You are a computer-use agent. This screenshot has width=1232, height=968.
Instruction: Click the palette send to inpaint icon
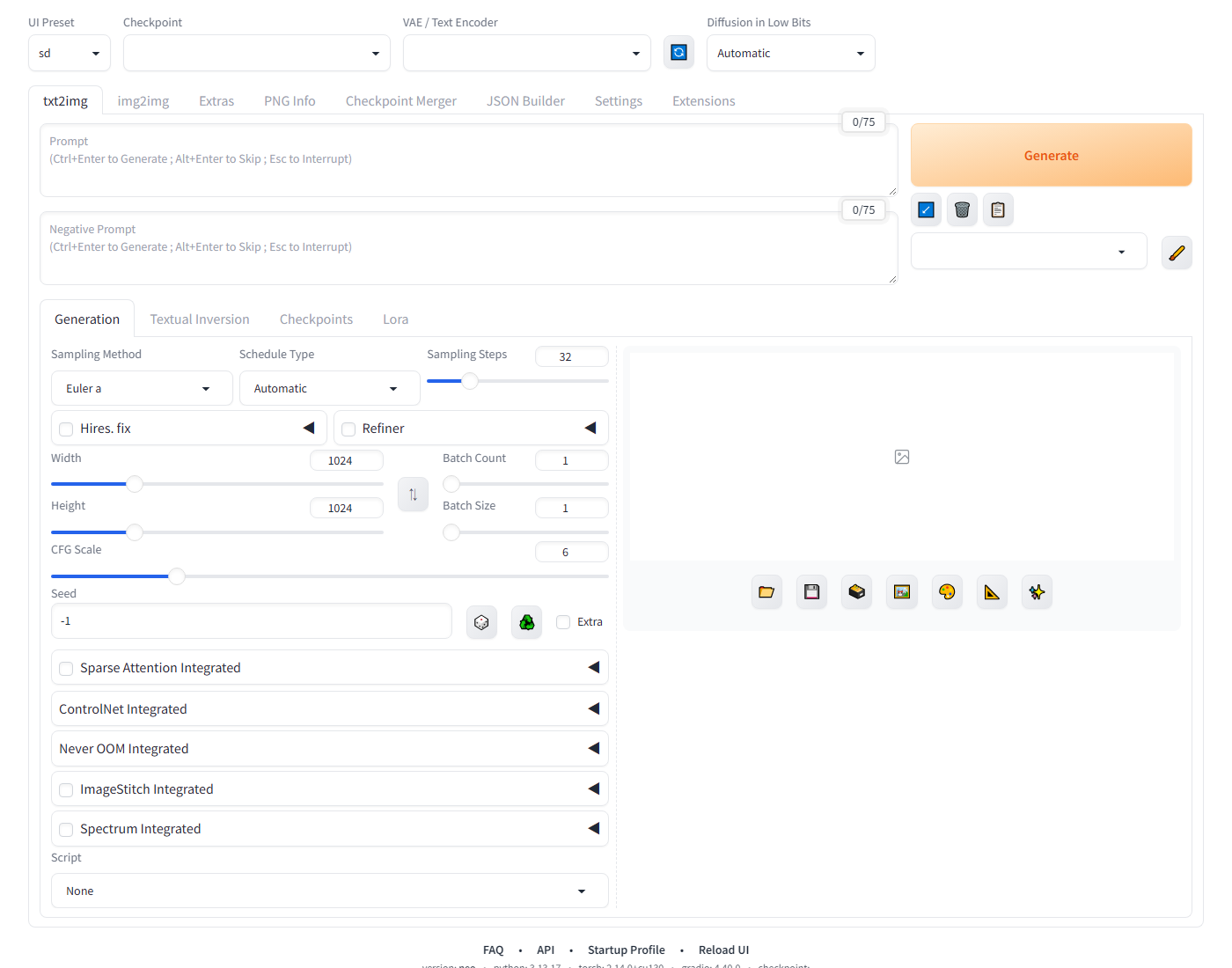[947, 592]
